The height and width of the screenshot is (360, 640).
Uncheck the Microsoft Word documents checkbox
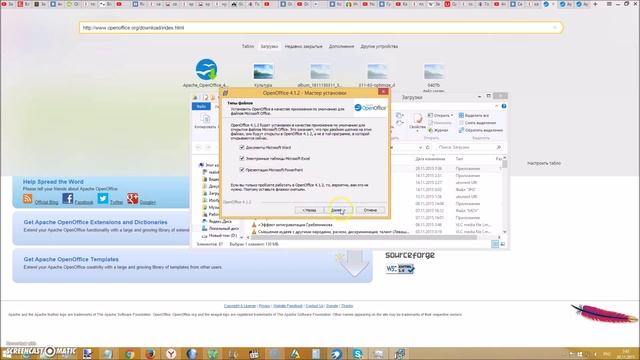click(x=242, y=147)
